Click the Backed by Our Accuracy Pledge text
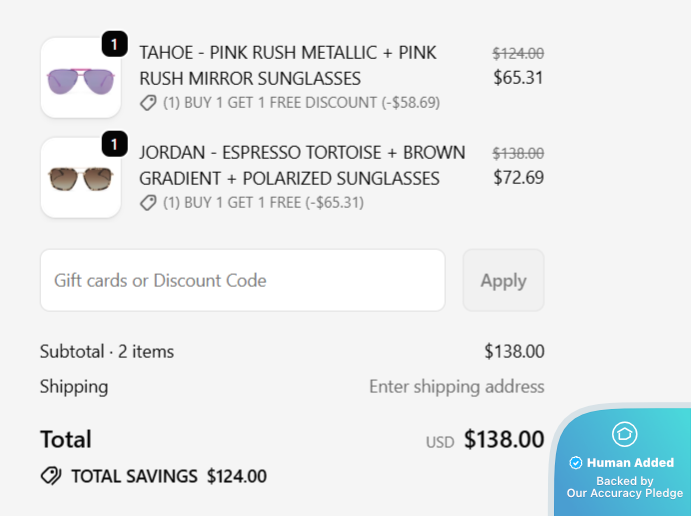This screenshot has height=516, width=691. coord(624,487)
